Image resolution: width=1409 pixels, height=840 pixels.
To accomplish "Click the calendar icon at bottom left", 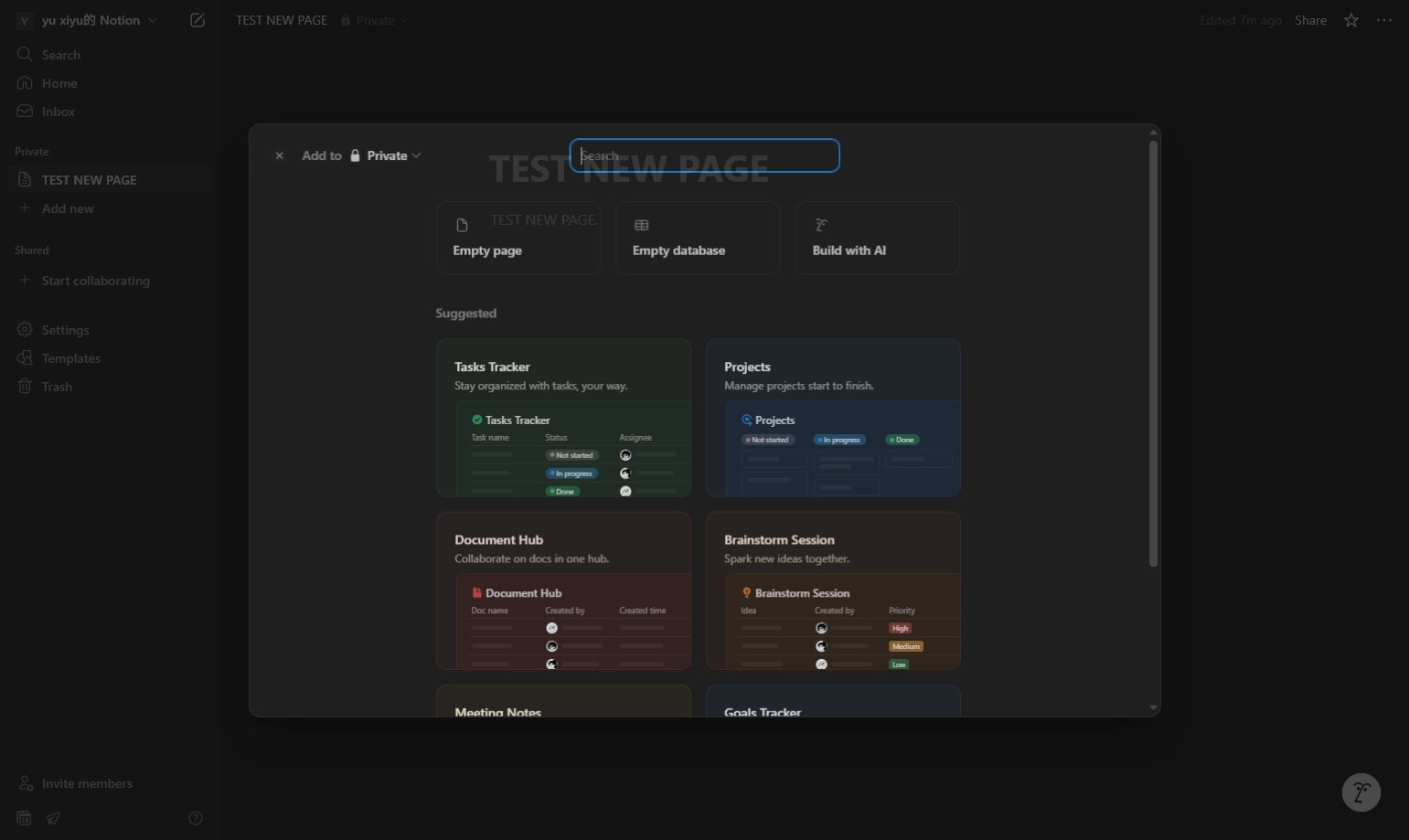I will click(x=25, y=818).
